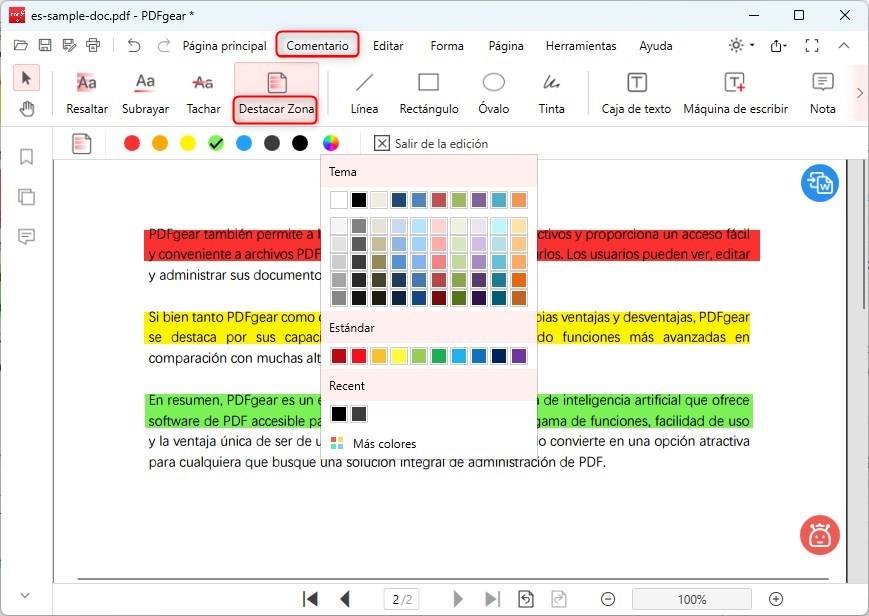Open the share dropdown
This screenshot has height=616, width=869.
[x=779, y=45]
